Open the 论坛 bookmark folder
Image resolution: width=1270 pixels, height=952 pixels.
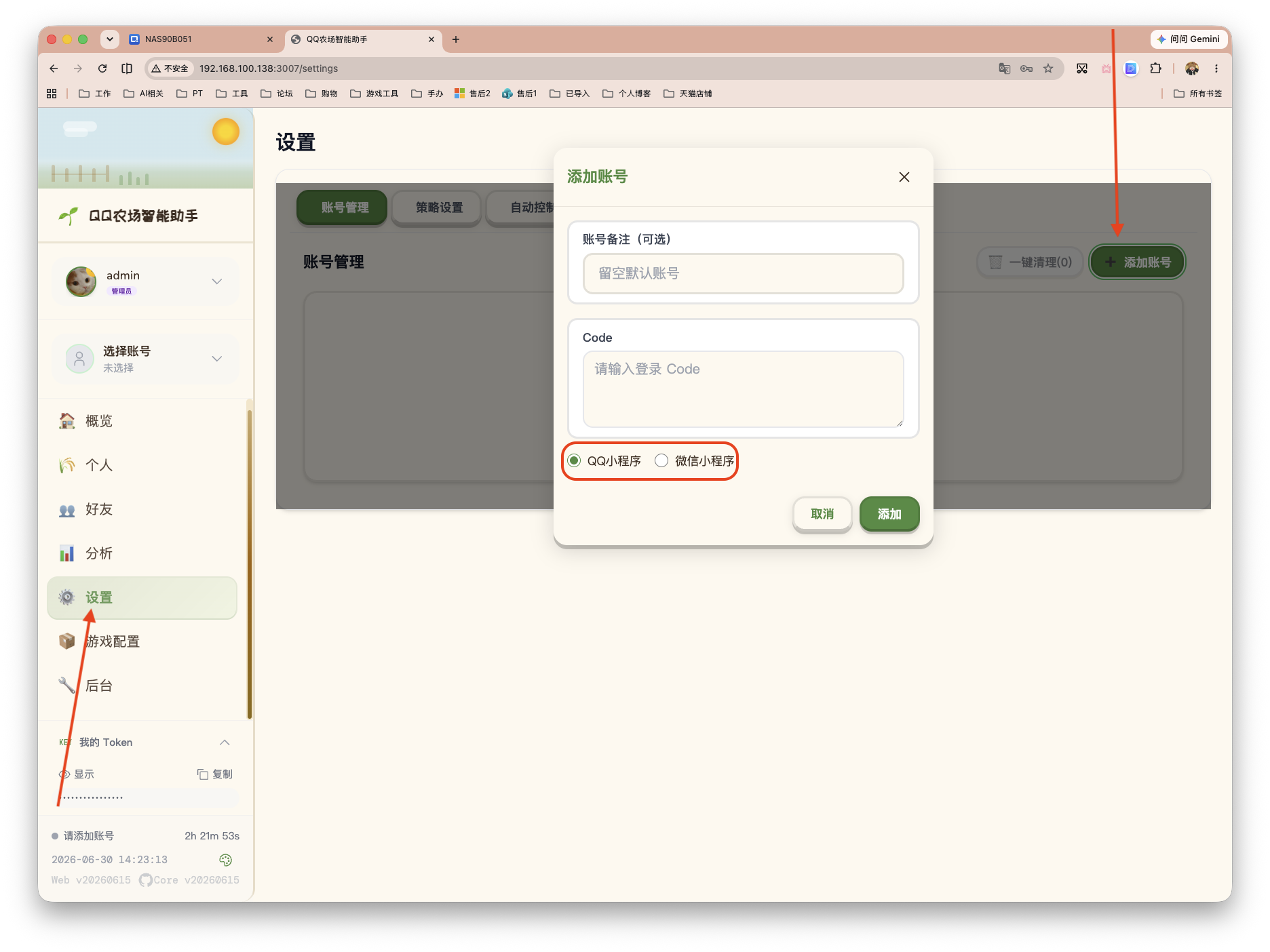[x=277, y=94]
